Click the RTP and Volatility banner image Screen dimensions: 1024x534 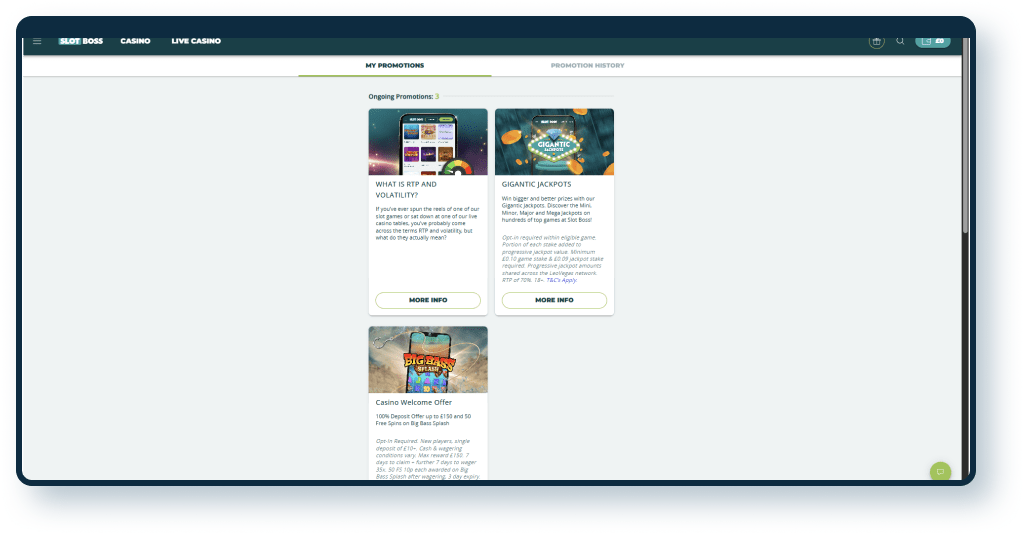[x=428, y=142]
